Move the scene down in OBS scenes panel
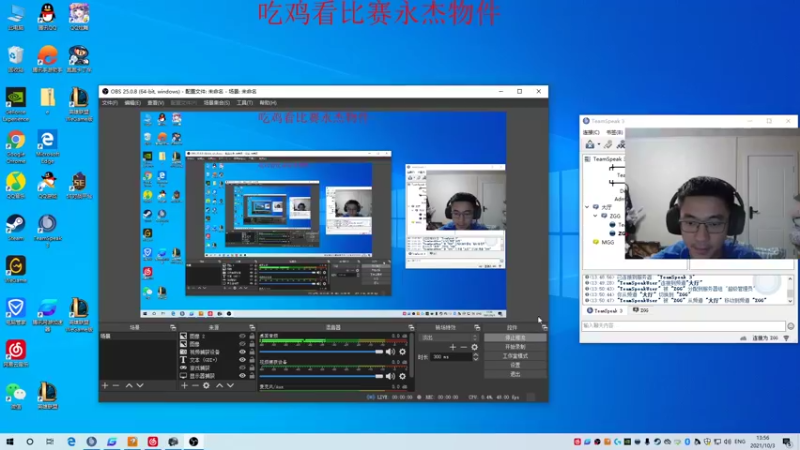Viewport: 800px width, 450px height. pyautogui.click(x=140, y=386)
